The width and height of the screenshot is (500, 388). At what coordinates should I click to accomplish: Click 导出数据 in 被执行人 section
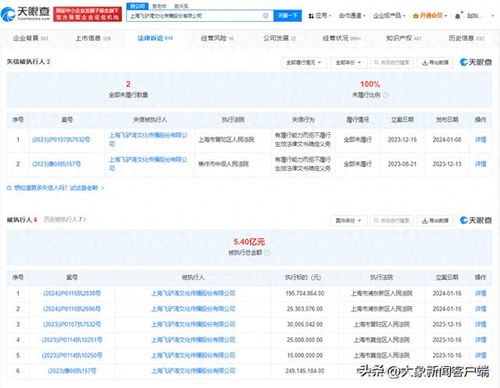tap(435, 221)
